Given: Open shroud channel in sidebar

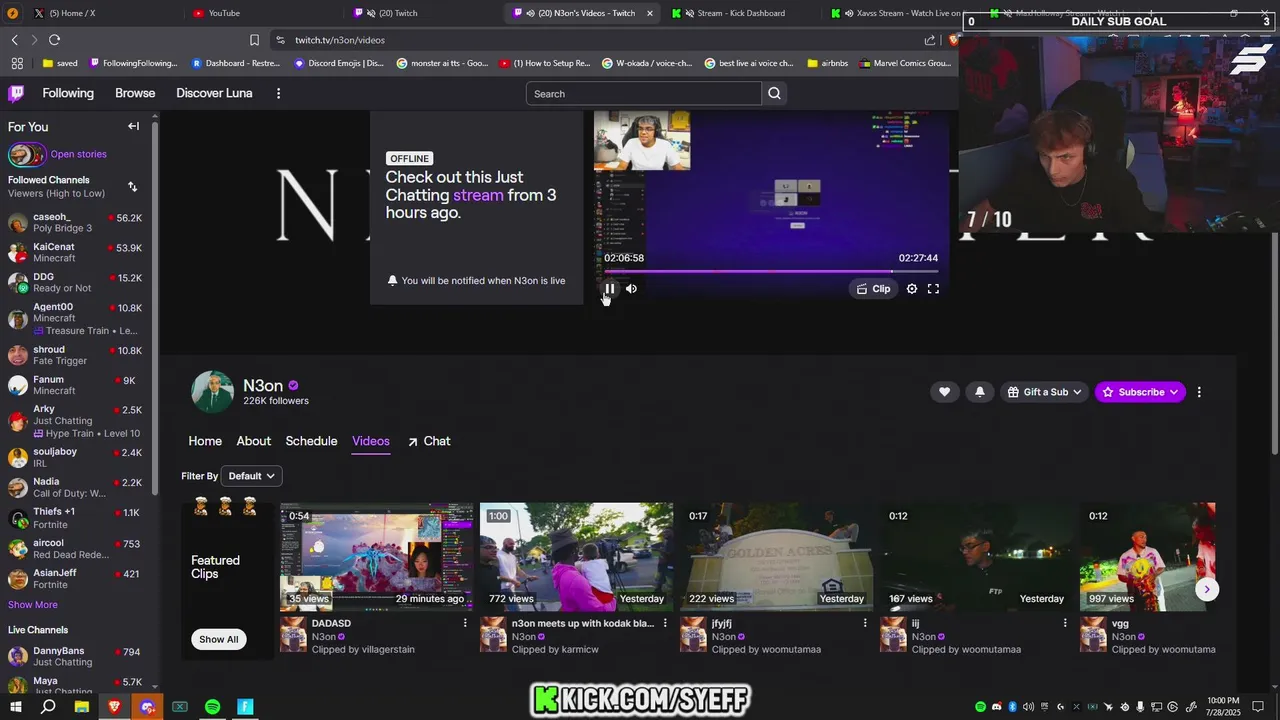Looking at the screenshot, I should coord(75,355).
